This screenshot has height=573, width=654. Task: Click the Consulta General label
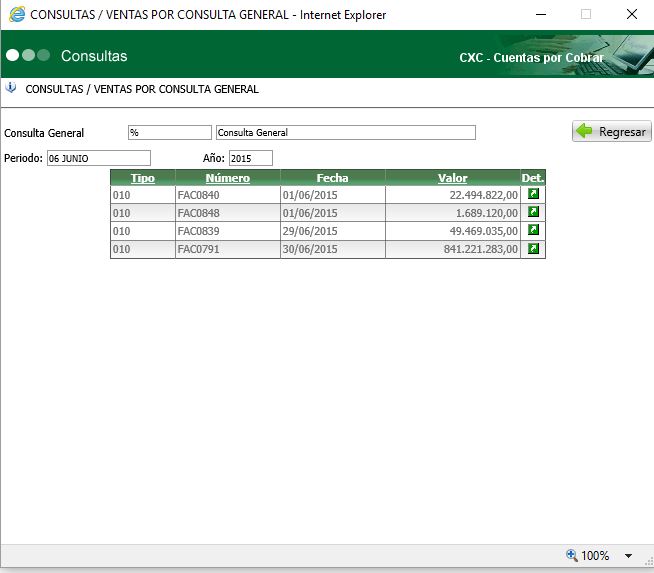pos(44,133)
